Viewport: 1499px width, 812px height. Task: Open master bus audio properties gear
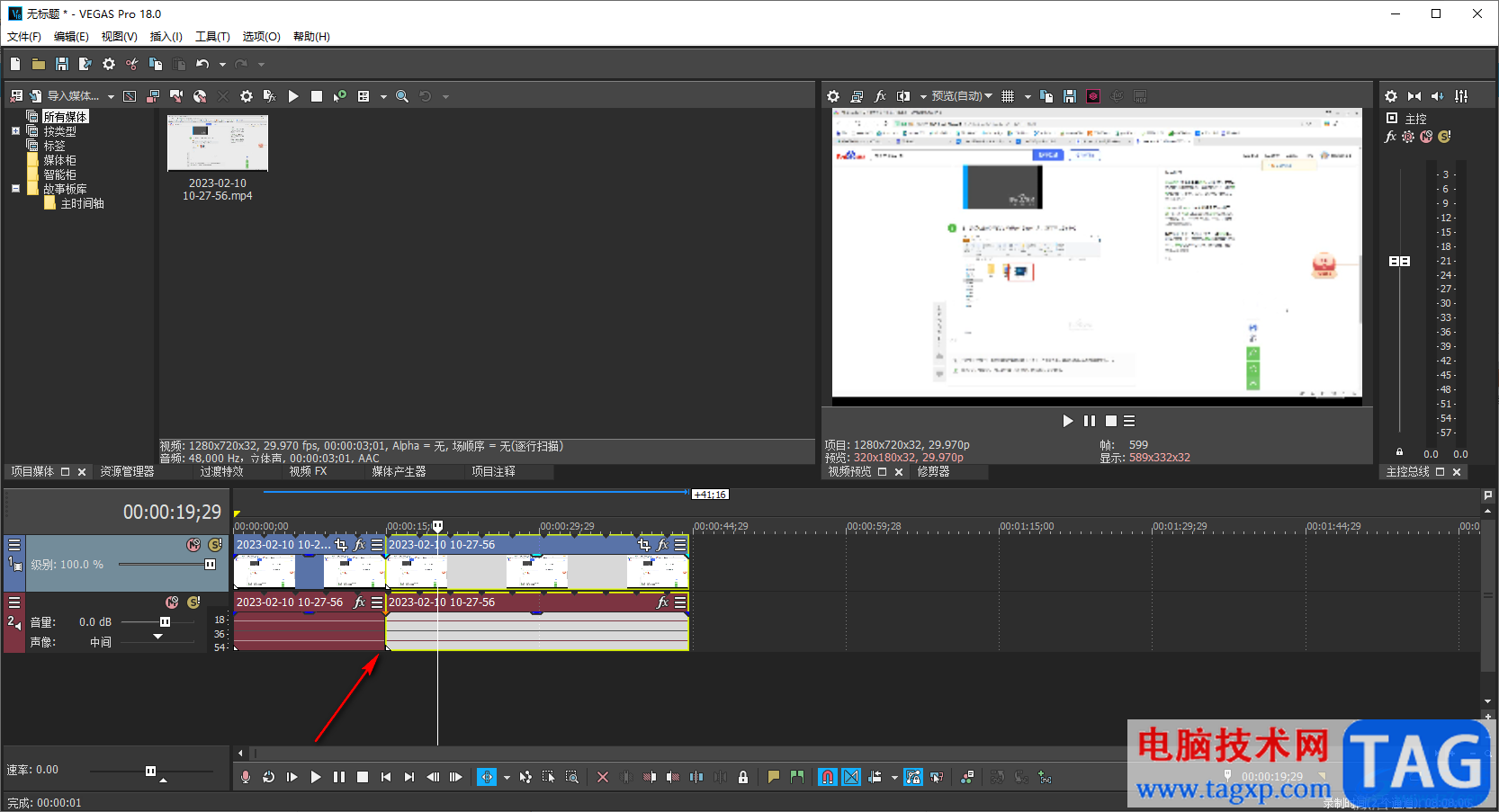coord(1391,96)
